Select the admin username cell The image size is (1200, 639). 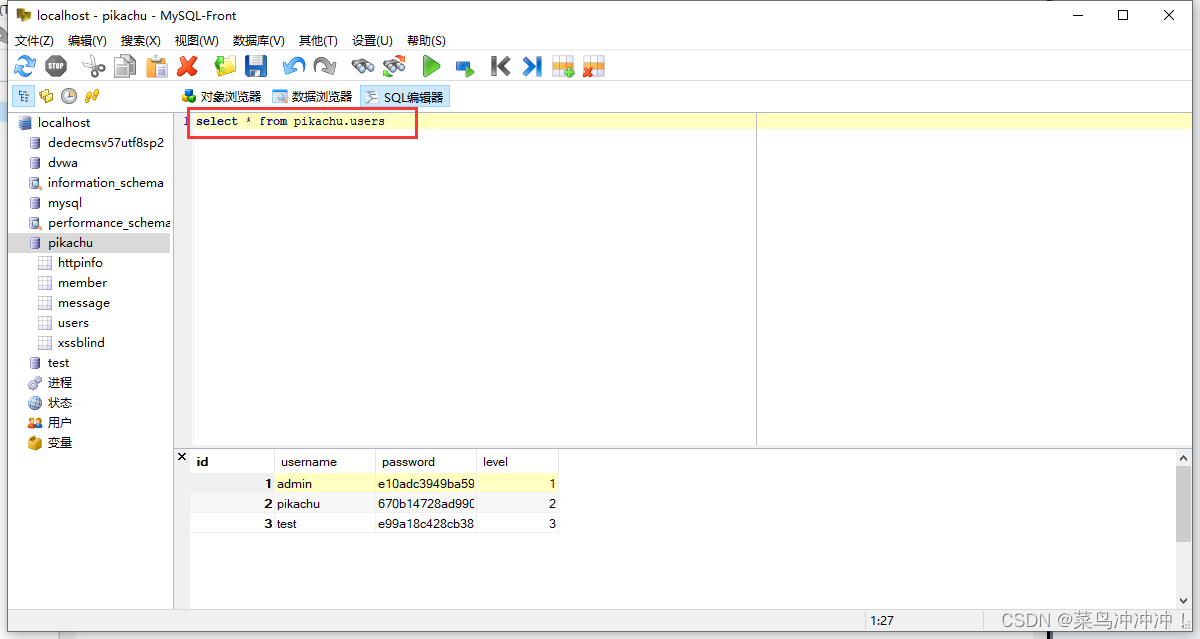coord(325,484)
